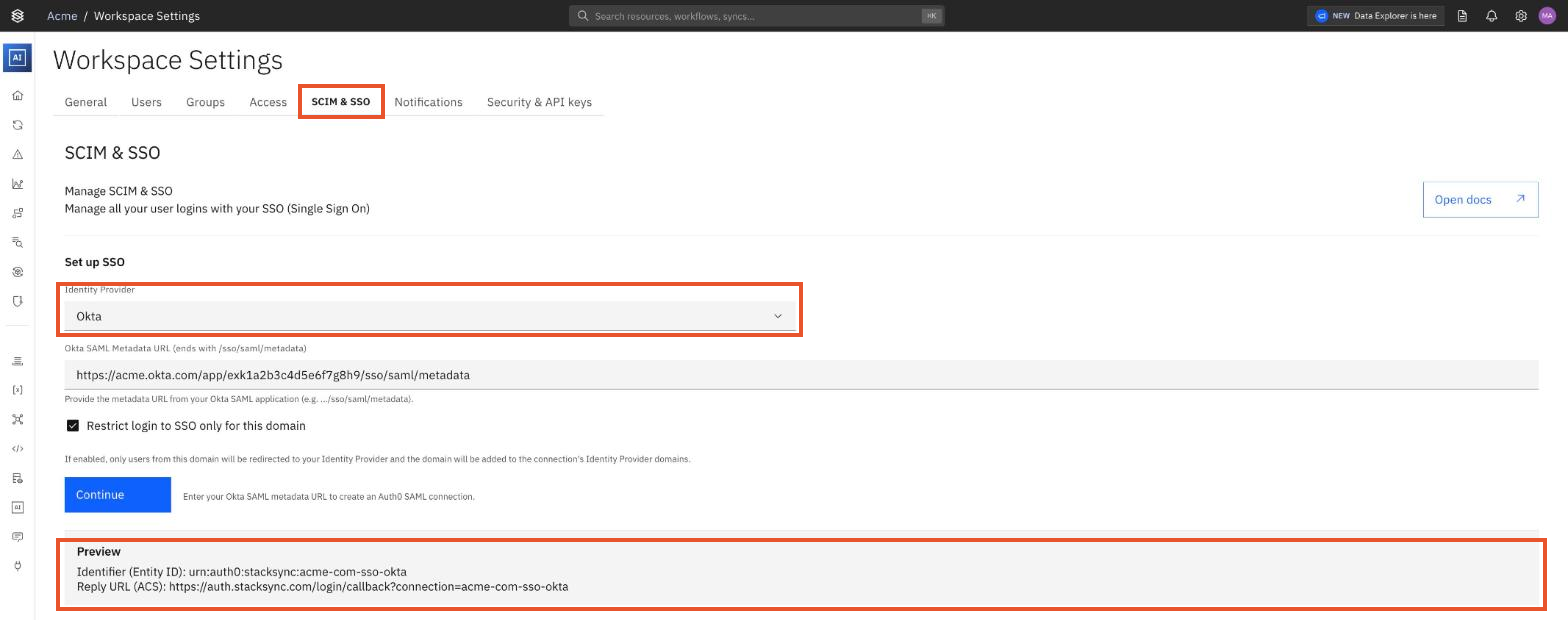
Task: Open the chat message icon in sidebar
Action: point(17,537)
